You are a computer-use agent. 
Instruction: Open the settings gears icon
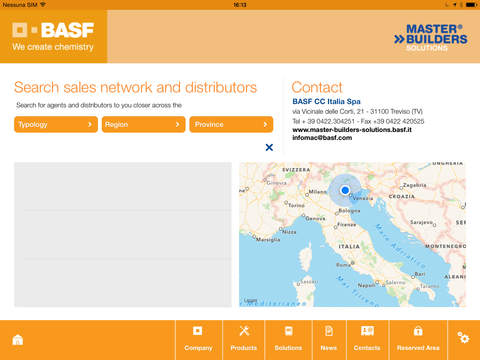463,338
